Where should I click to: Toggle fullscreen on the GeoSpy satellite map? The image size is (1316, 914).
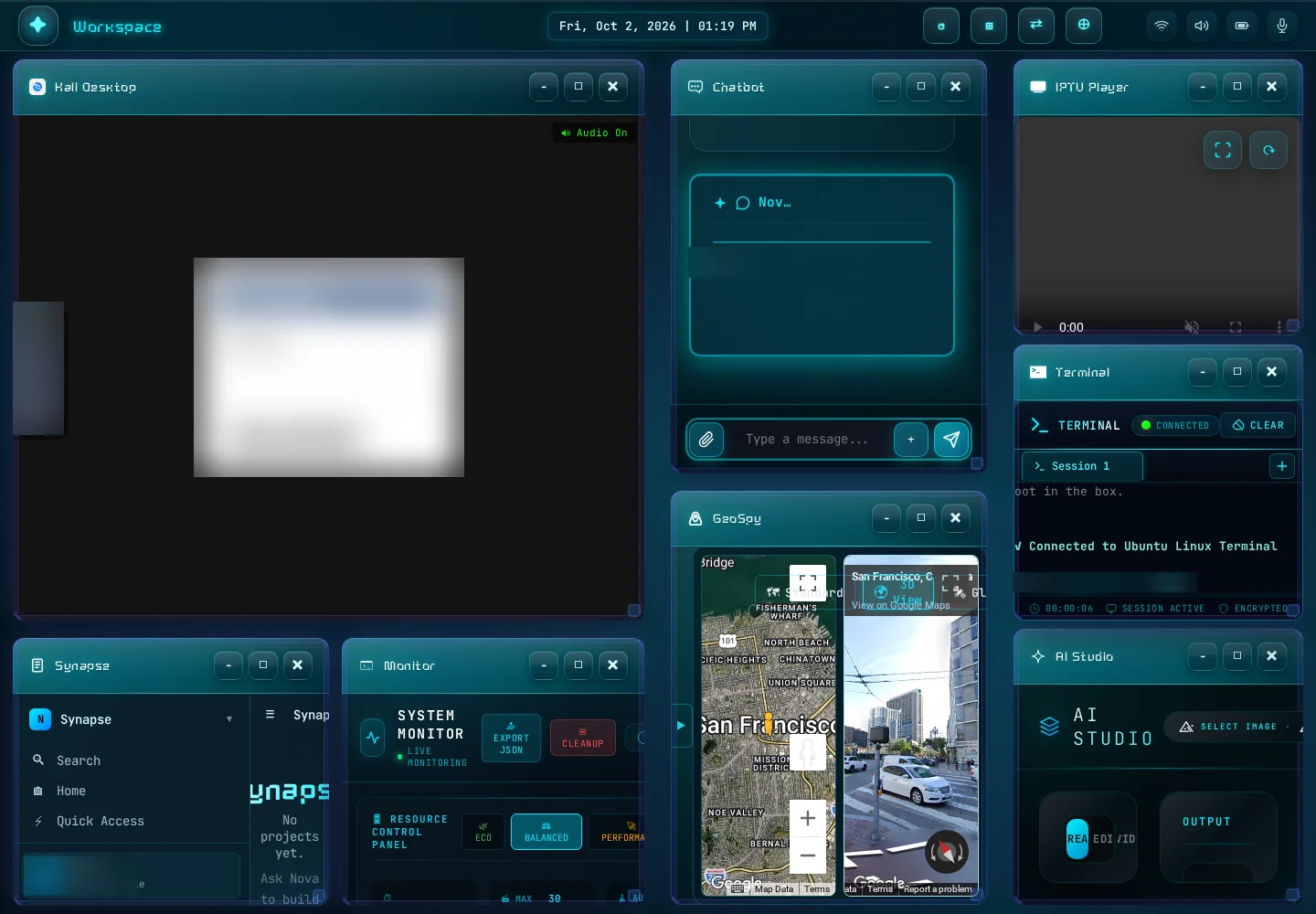(808, 581)
